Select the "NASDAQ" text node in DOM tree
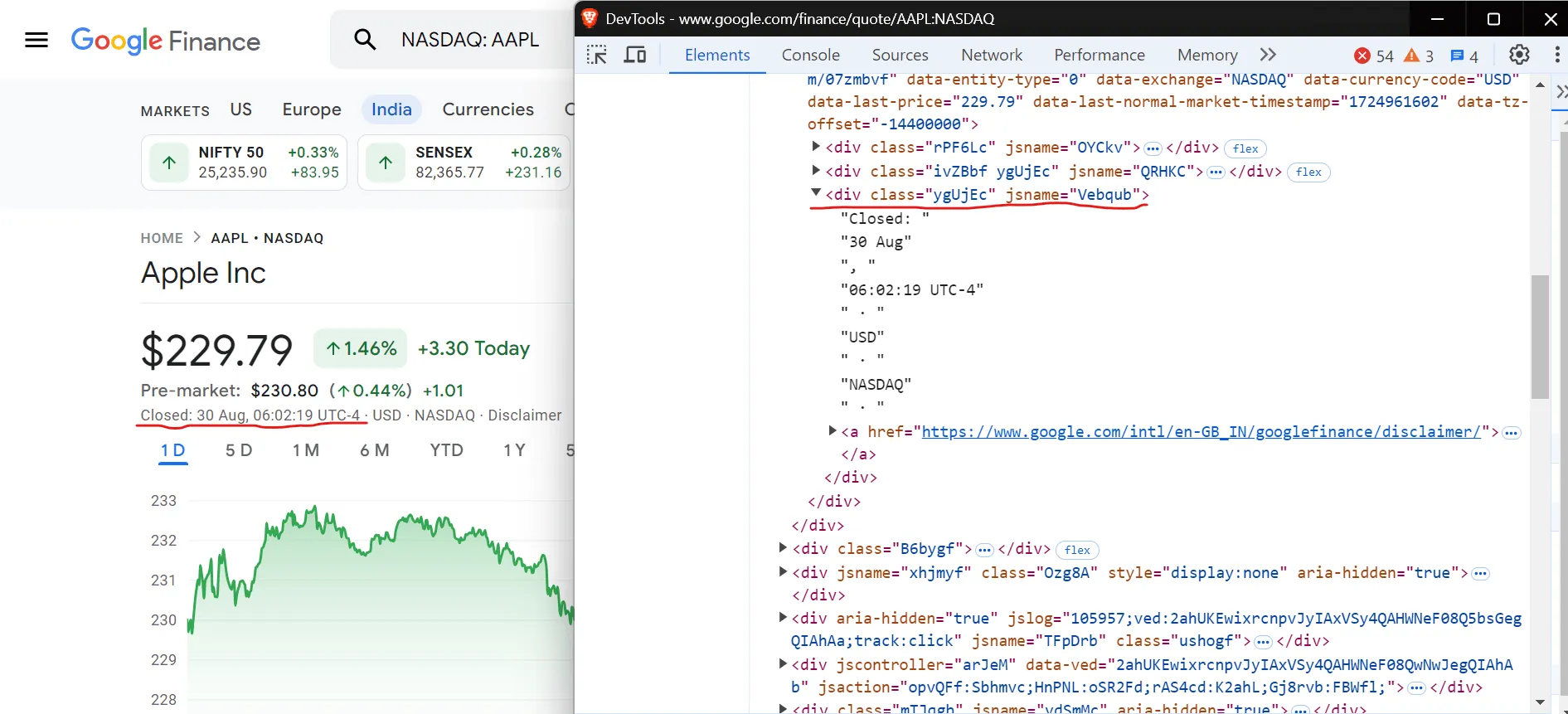 876,385
